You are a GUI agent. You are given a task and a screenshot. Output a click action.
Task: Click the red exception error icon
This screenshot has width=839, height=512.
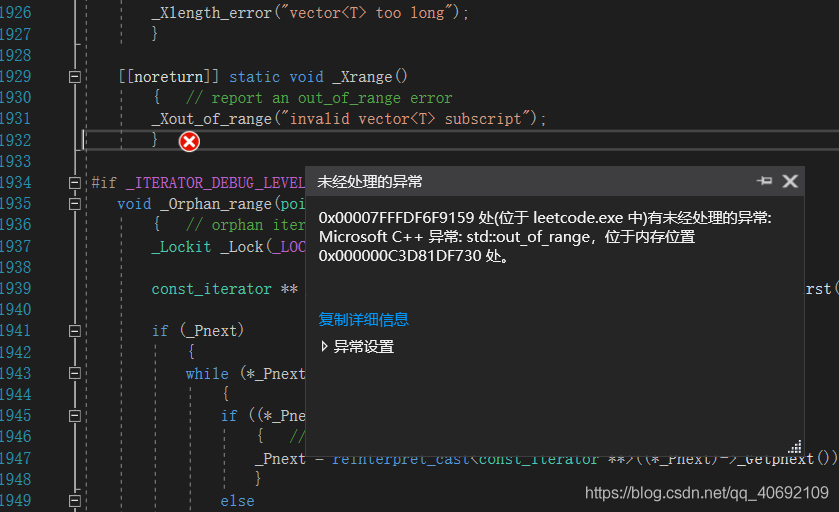[189, 142]
